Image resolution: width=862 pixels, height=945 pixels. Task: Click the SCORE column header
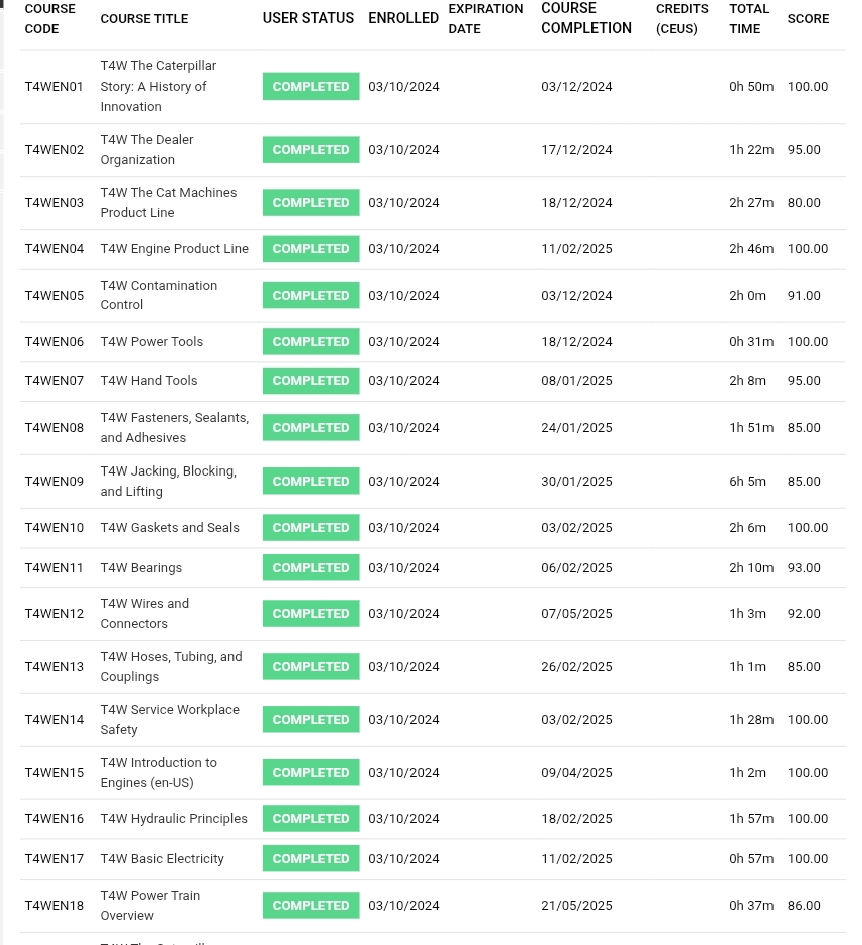click(x=808, y=19)
